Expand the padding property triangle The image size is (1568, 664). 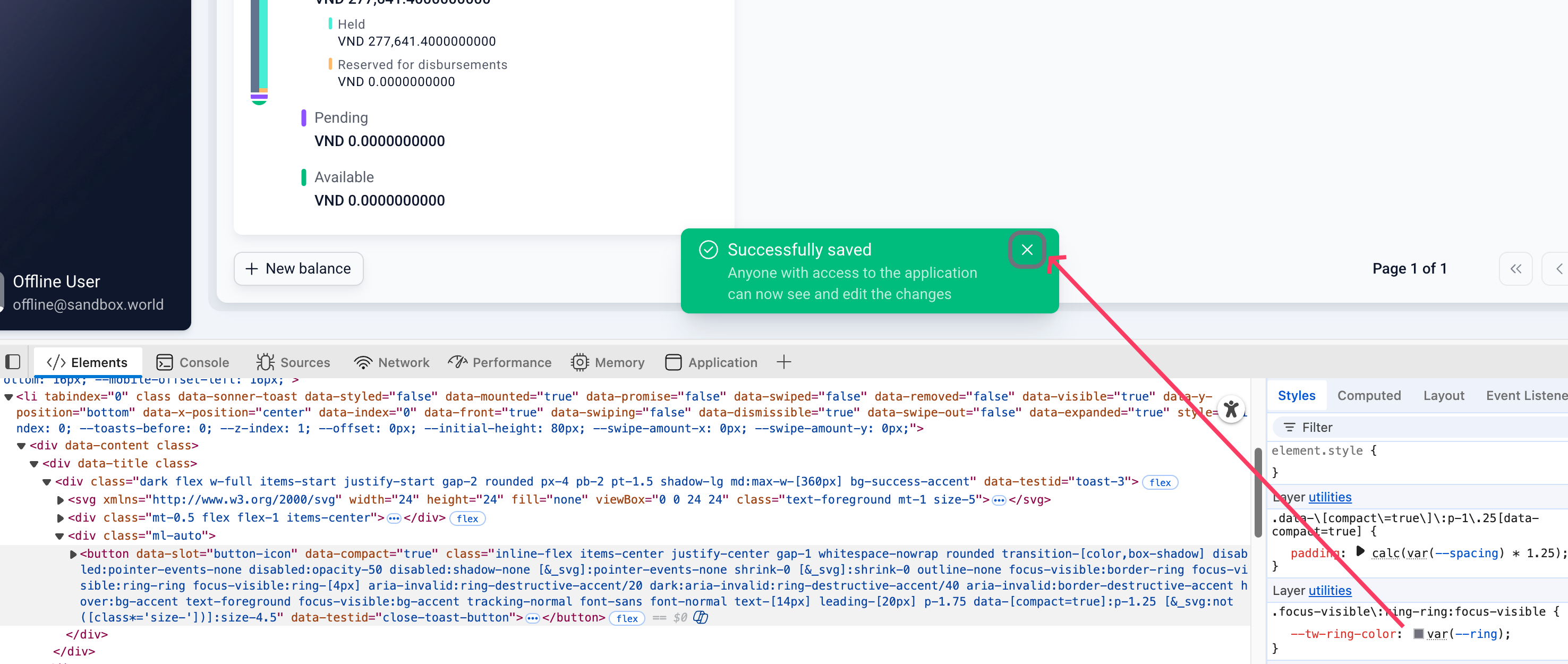tap(1360, 552)
